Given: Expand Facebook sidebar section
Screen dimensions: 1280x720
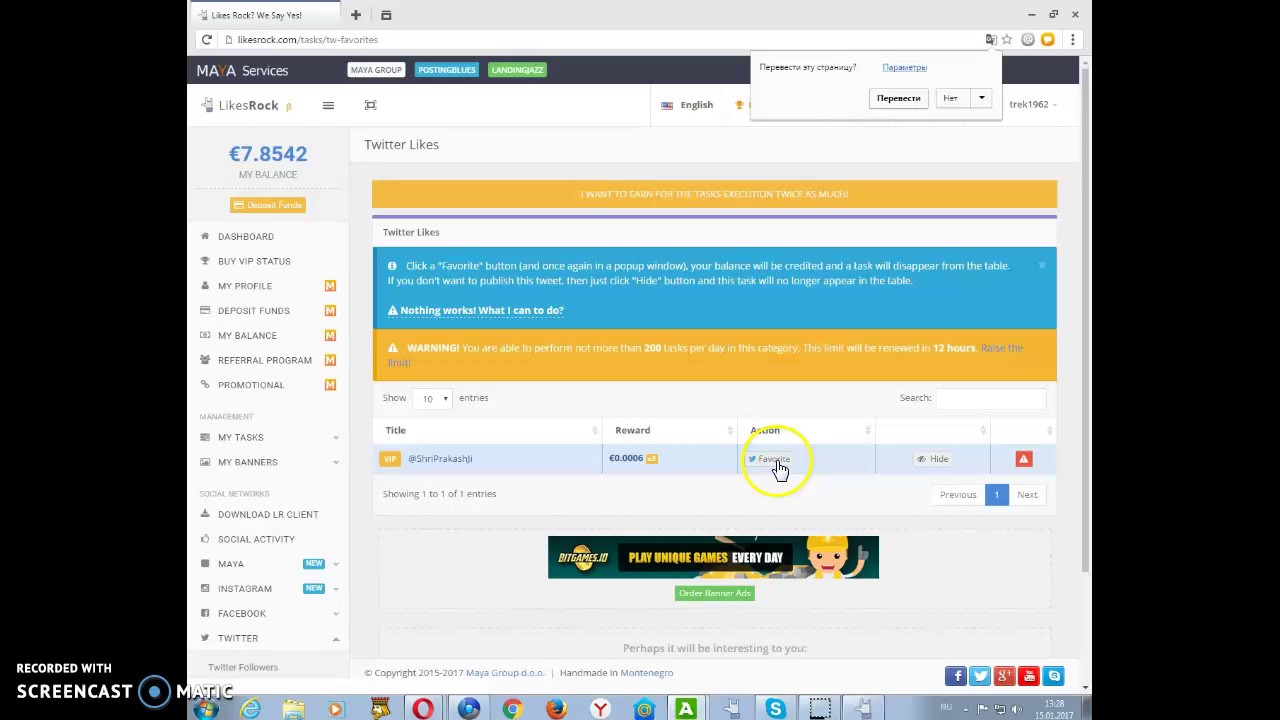Looking at the screenshot, I should pos(270,613).
